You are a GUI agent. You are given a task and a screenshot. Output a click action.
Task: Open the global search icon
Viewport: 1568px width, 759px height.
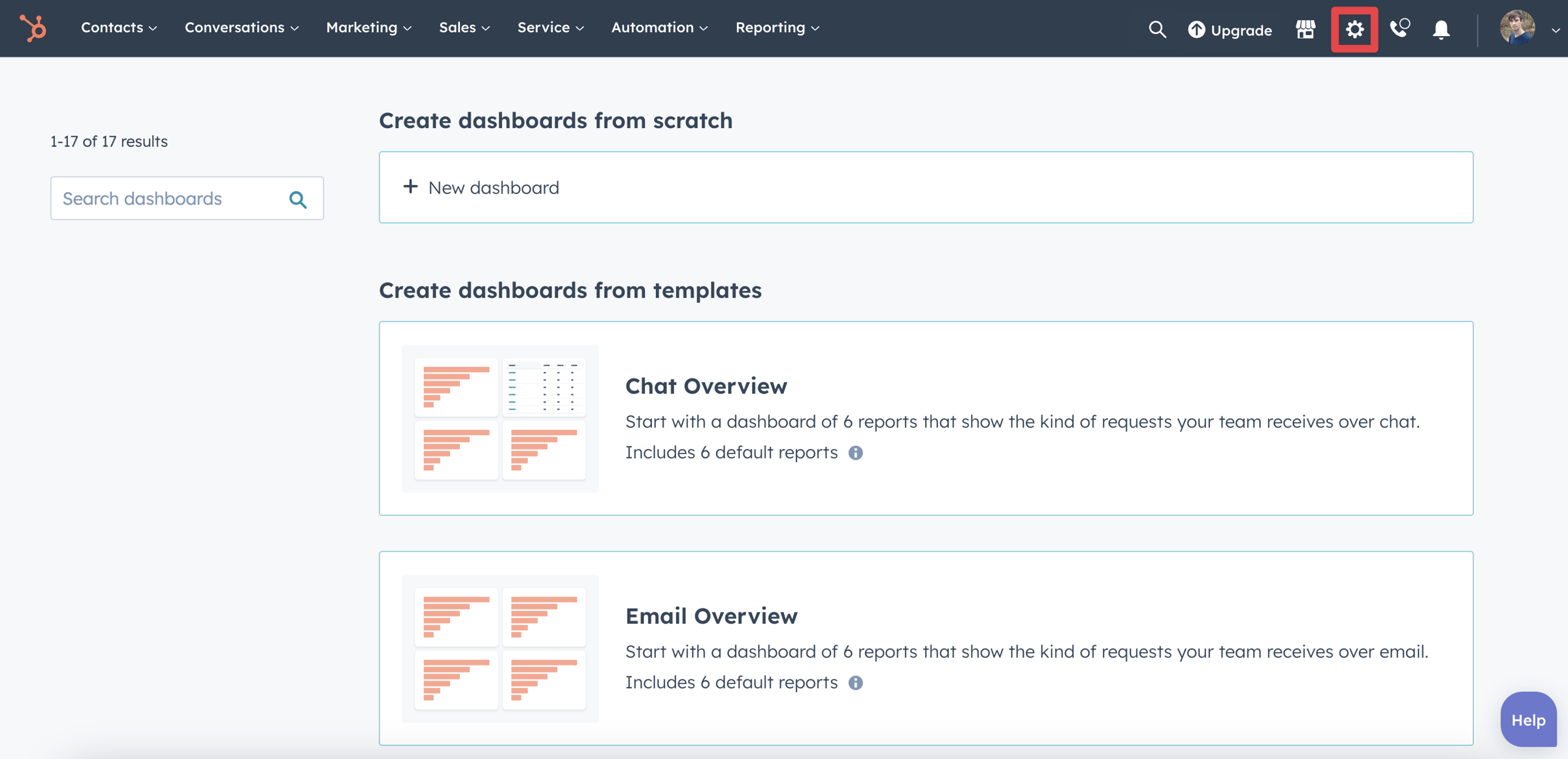1157,29
